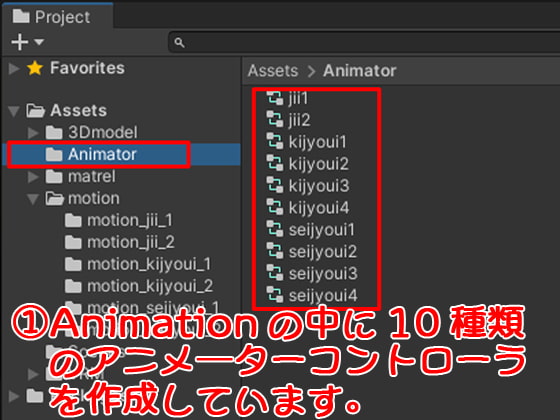This screenshot has height=420, width=560.
Task: Click the kijyoui1 controller icon
Action: [x=275, y=141]
